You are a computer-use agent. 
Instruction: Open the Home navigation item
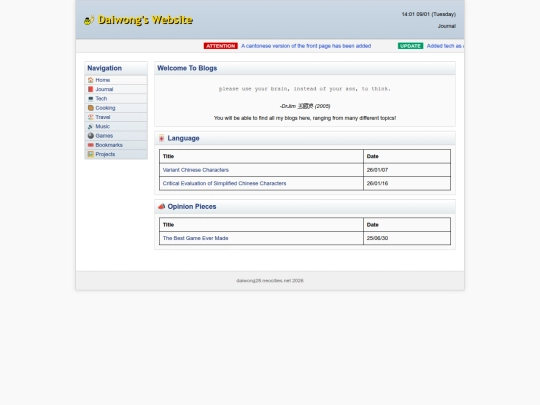tap(116, 80)
